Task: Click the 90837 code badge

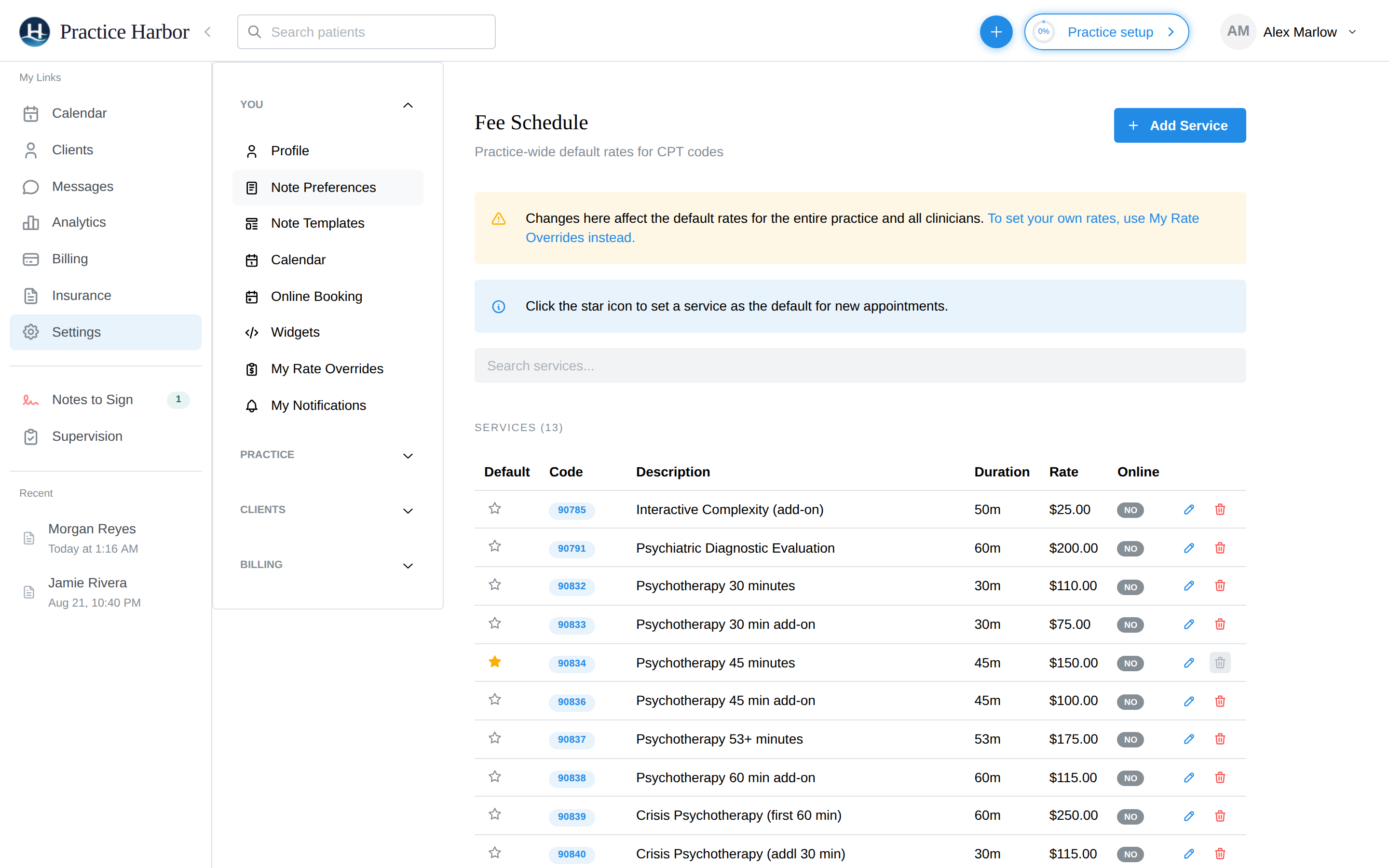Action: coord(572,739)
